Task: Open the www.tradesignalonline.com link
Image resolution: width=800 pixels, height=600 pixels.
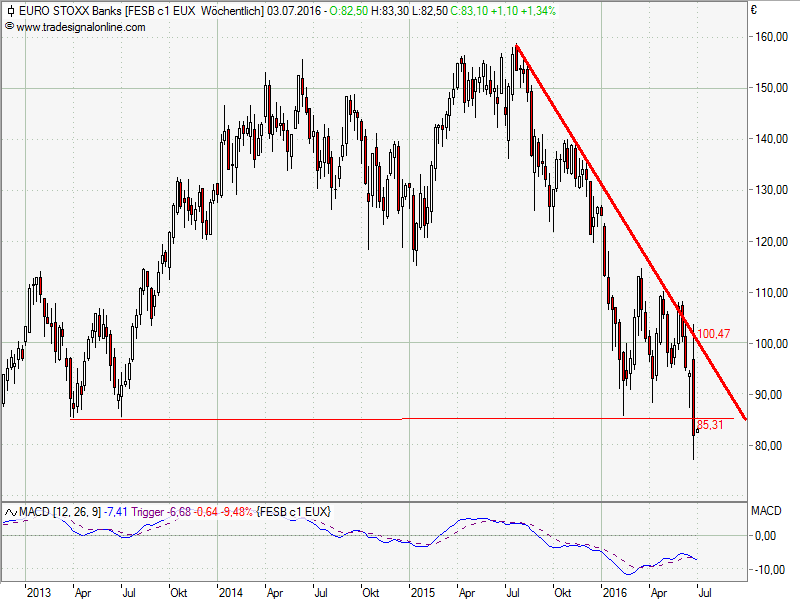Action: point(80,27)
